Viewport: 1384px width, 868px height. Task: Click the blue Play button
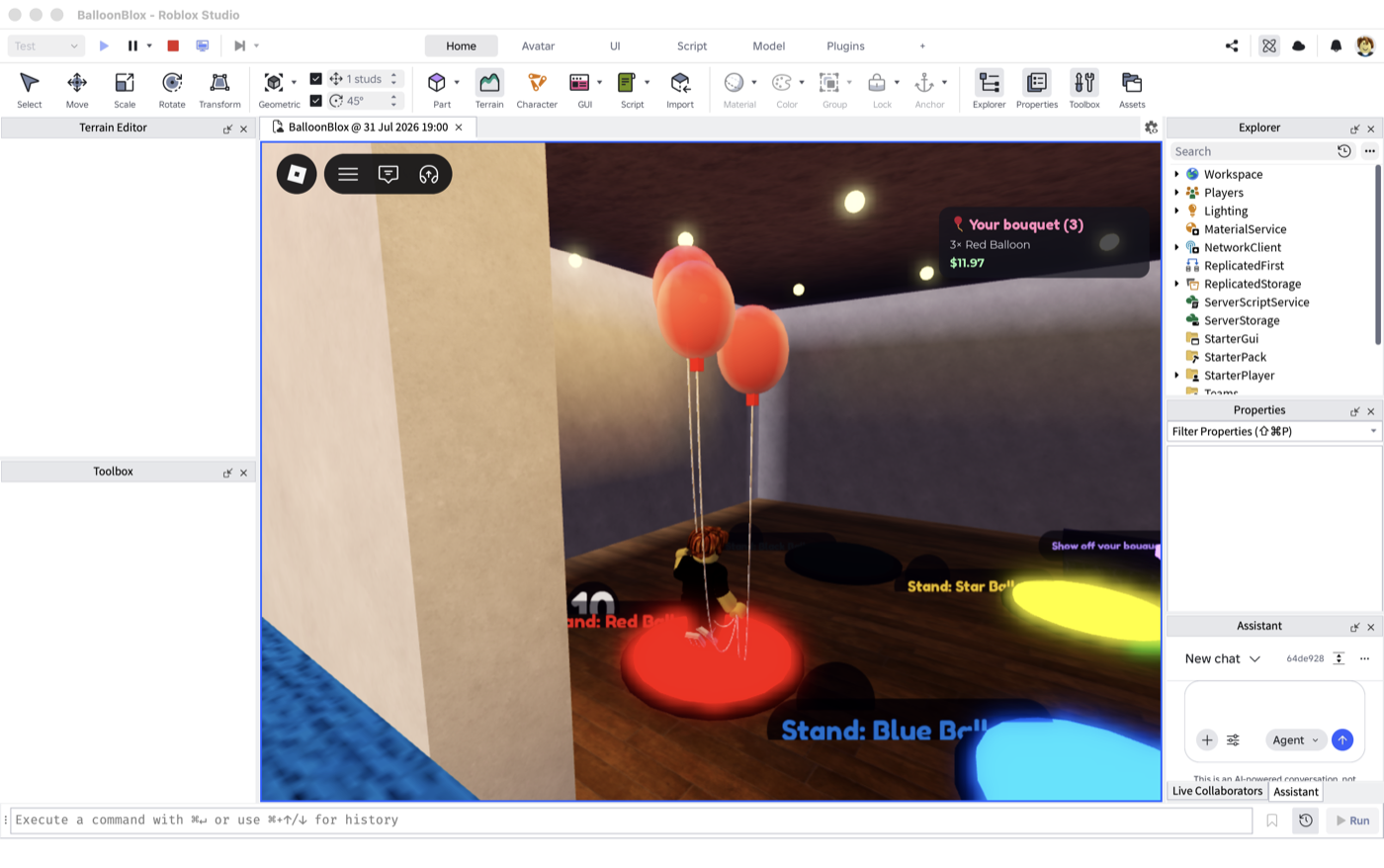click(x=104, y=45)
